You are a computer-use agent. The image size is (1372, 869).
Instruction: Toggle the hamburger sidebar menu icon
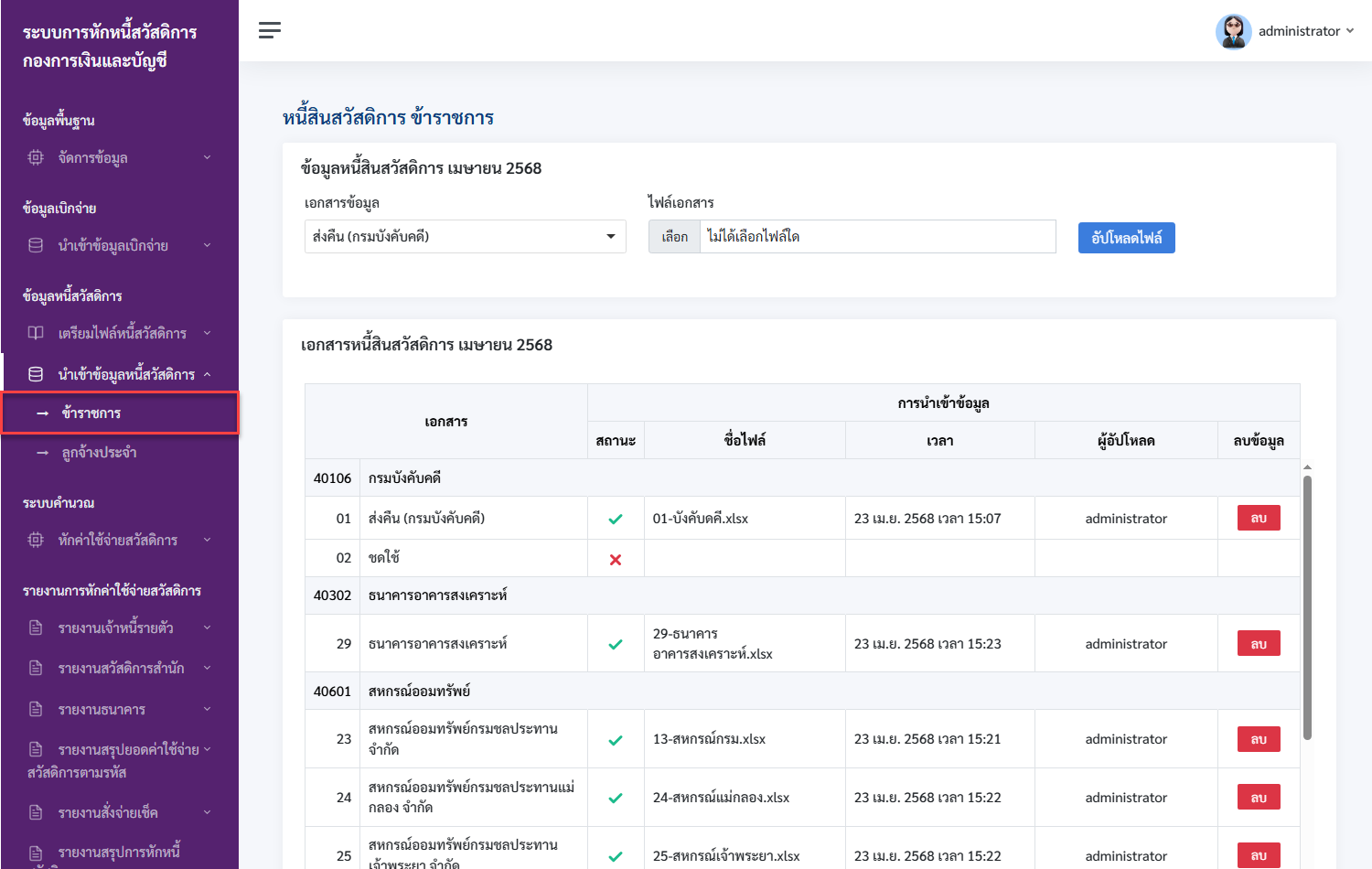pos(270,30)
